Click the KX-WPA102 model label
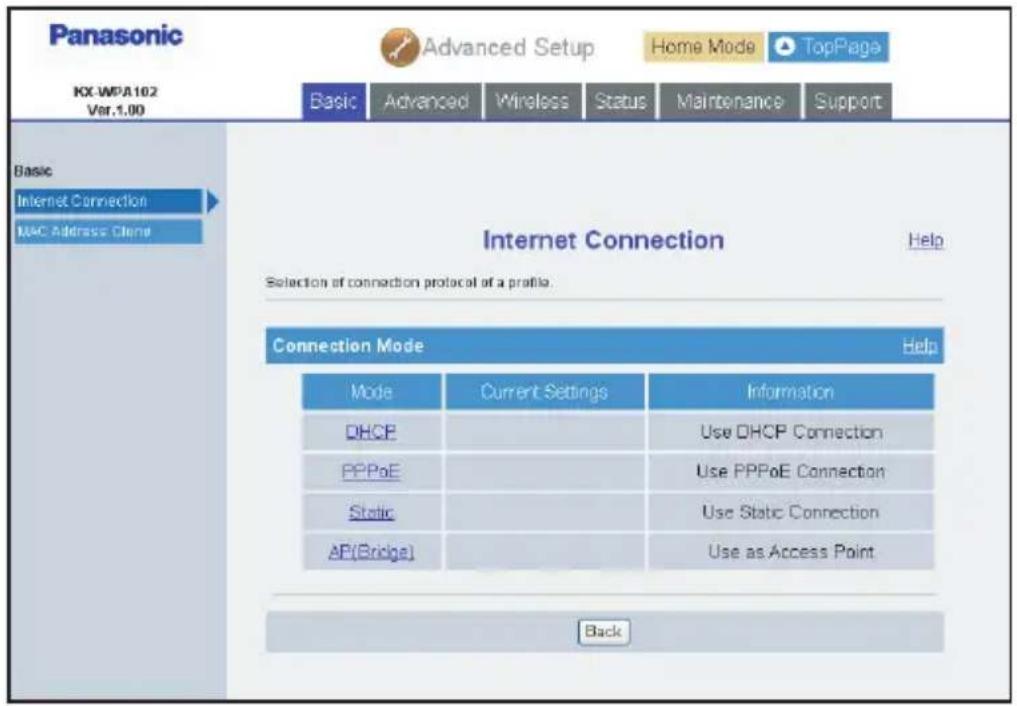This screenshot has height=706, width=1017. pos(115,91)
